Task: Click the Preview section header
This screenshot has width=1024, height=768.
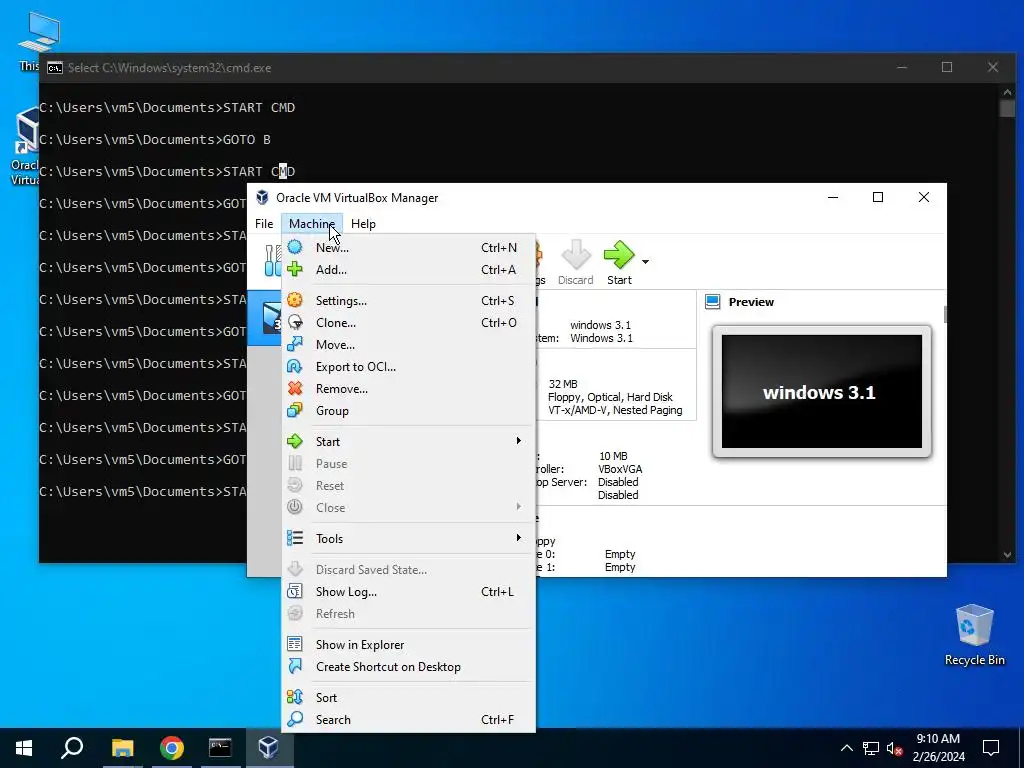Action: pos(751,302)
